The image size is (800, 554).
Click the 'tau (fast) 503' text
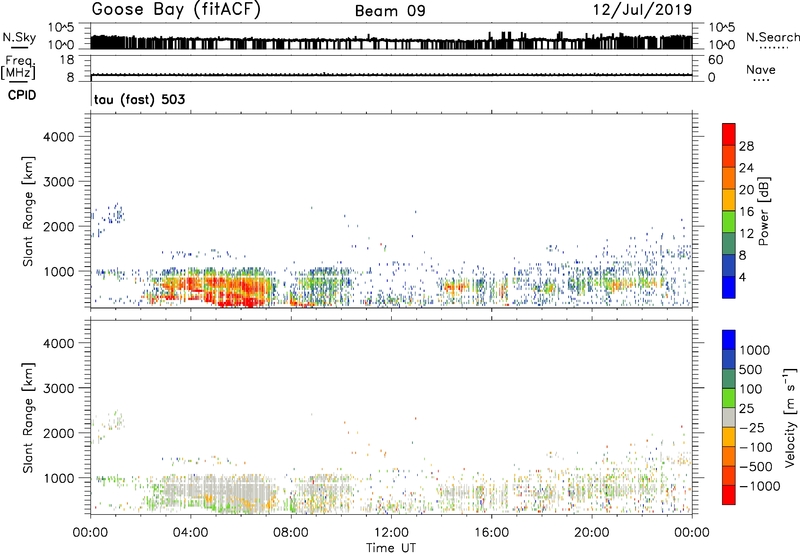(139, 99)
